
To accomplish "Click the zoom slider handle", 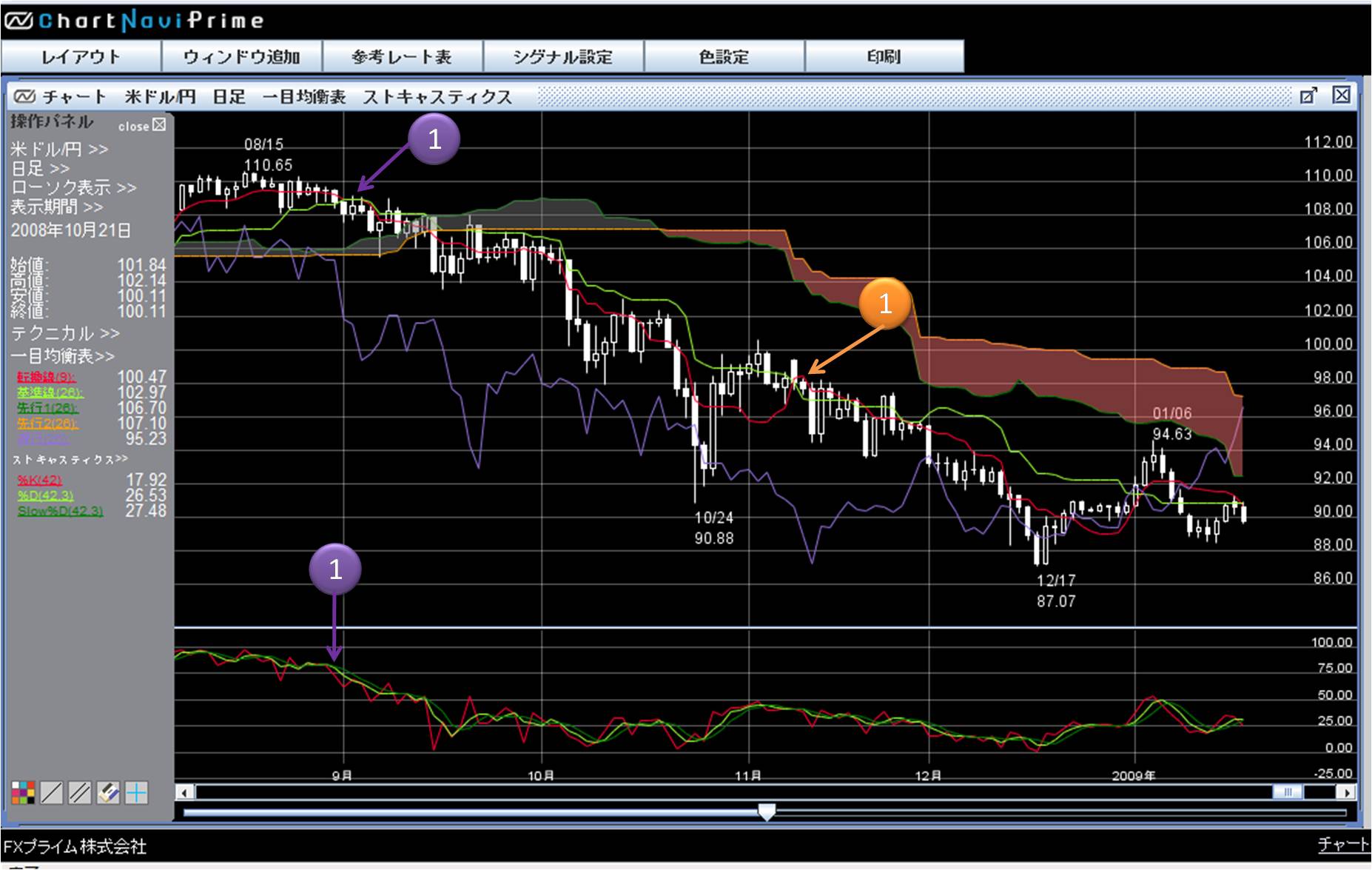I will 767,812.
